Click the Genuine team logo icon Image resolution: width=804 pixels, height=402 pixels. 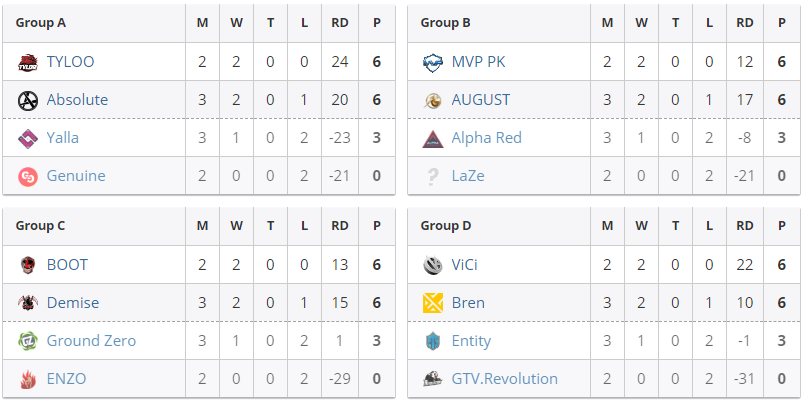(x=28, y=176)
